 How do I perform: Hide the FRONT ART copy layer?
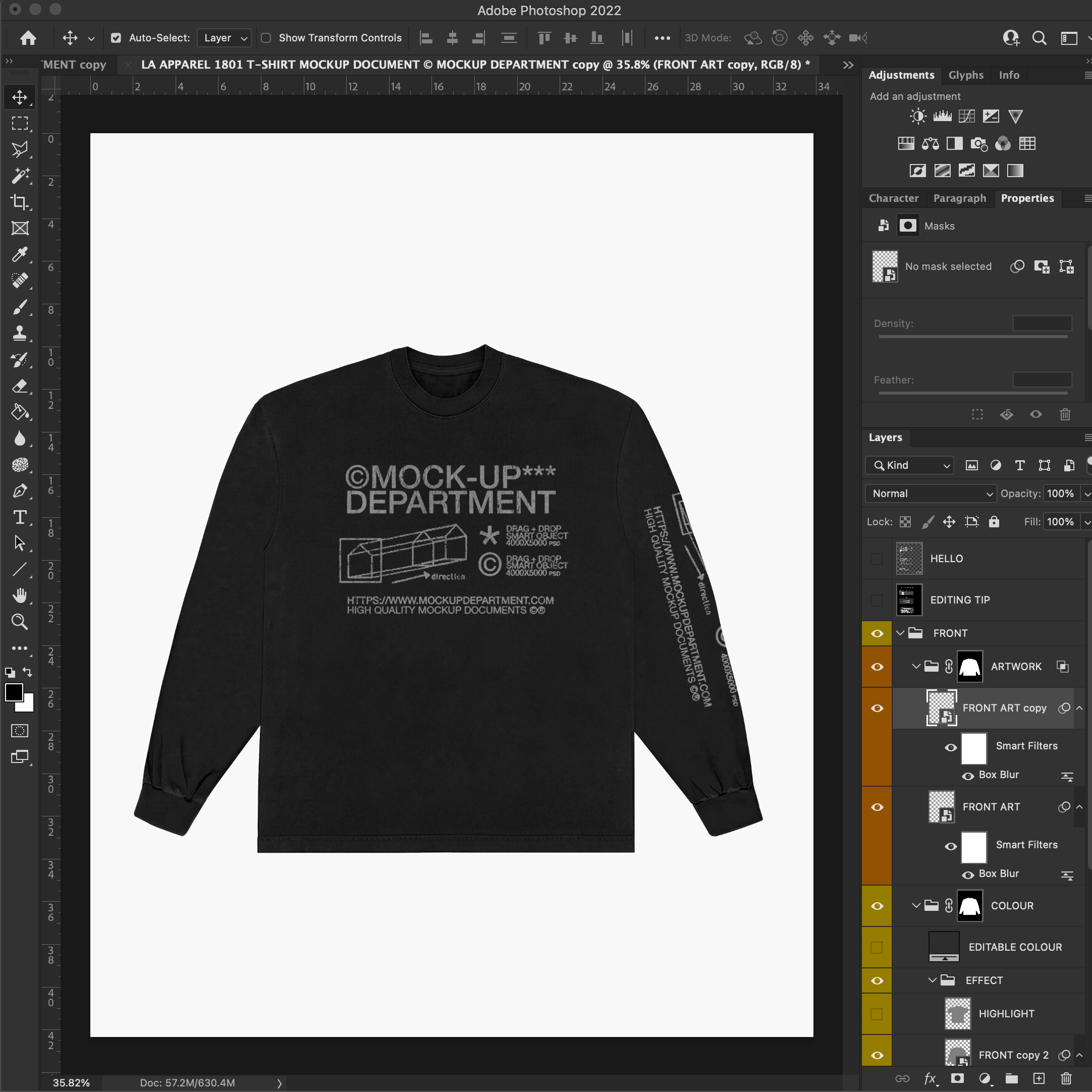coord(877,707)
